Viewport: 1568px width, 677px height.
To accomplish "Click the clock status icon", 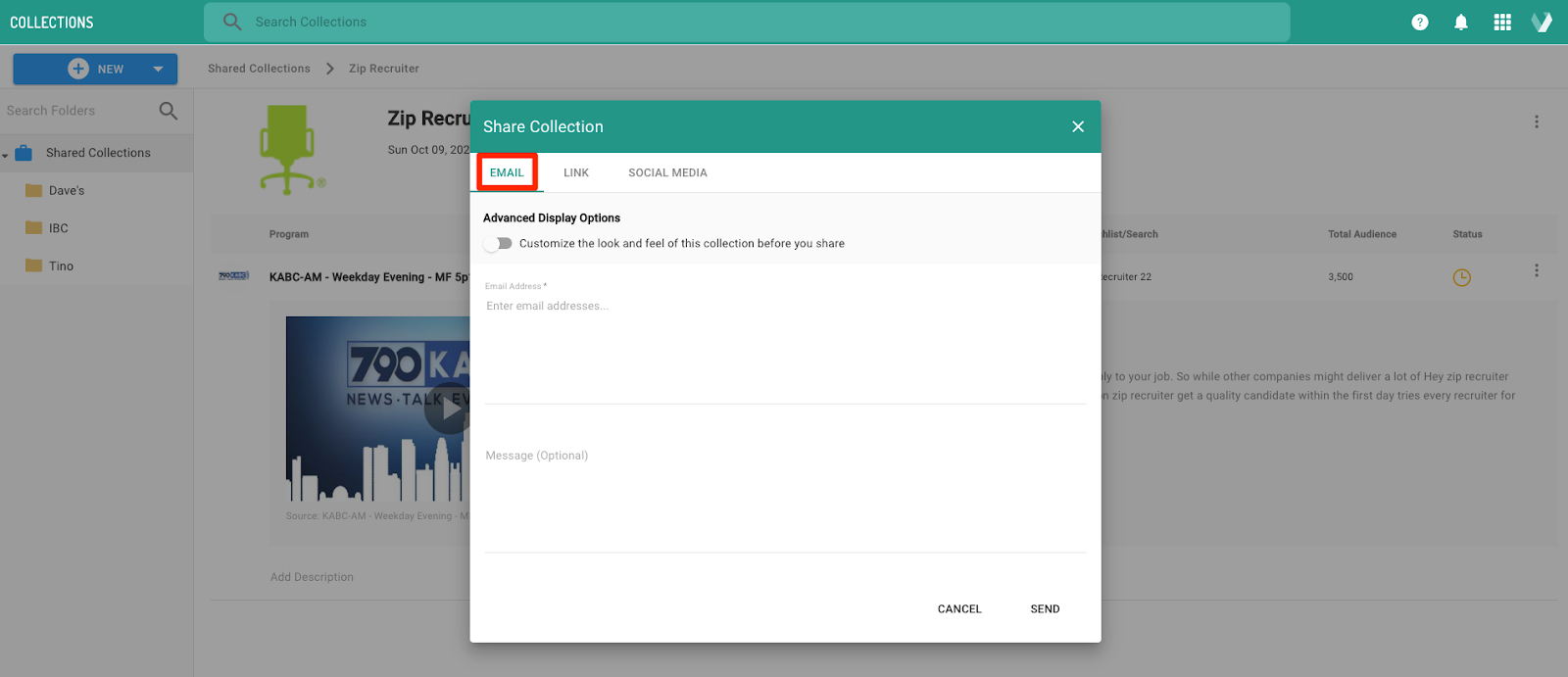I will [x=1461, y=277].
